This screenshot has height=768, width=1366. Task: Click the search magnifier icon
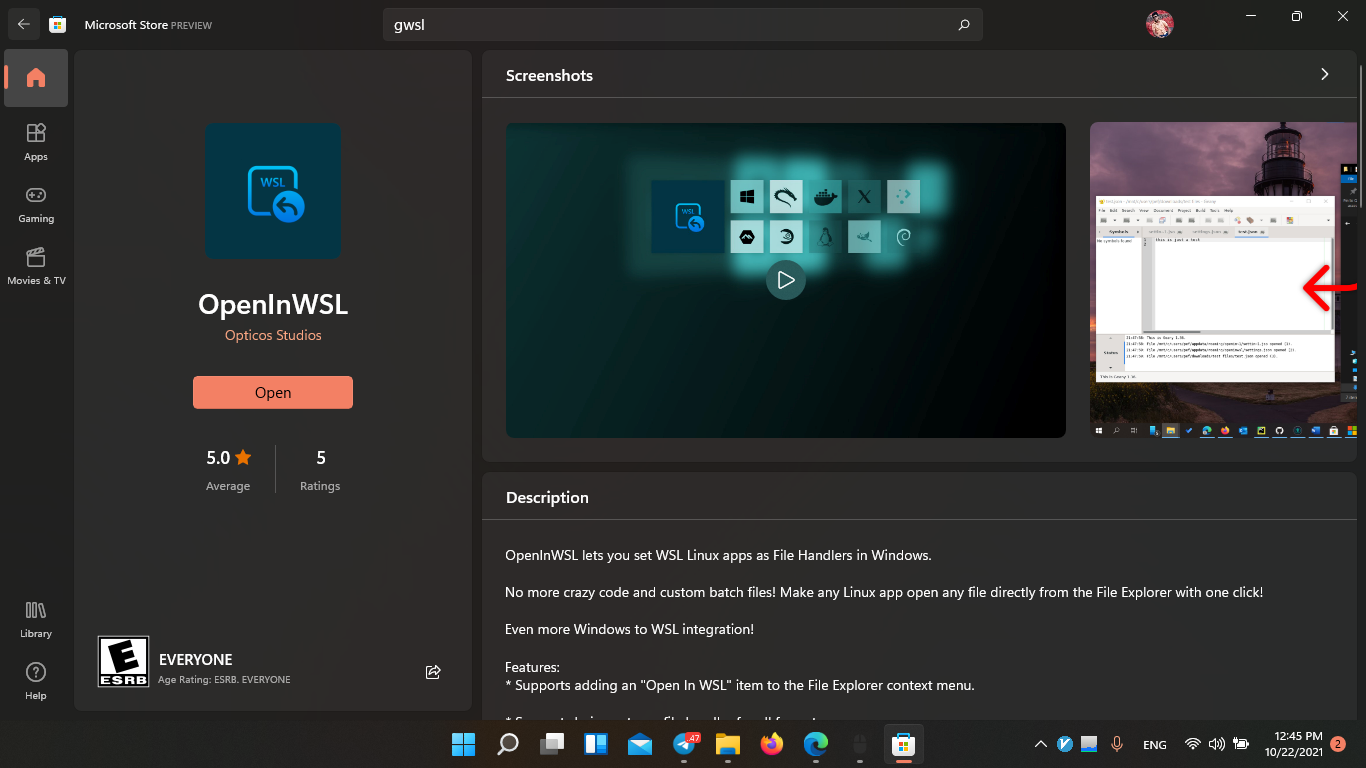tap(964, 25)
